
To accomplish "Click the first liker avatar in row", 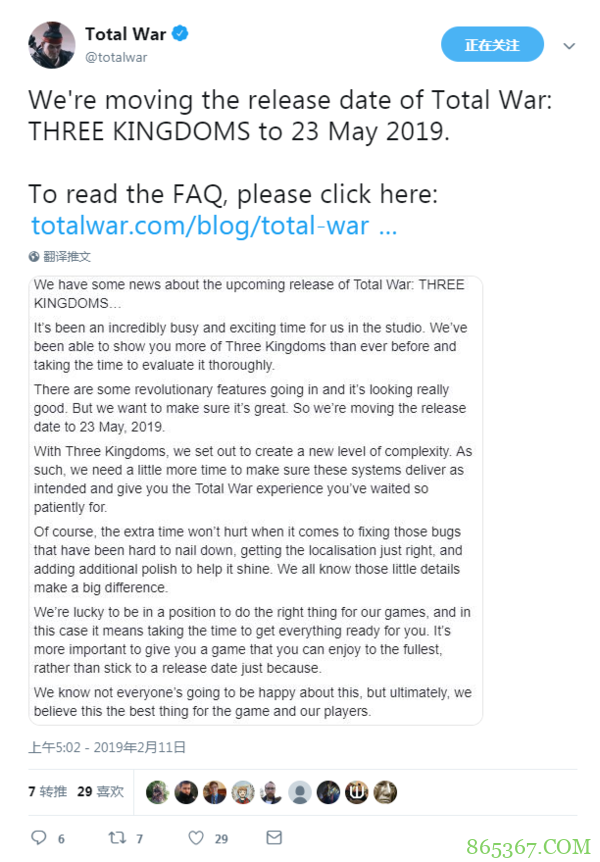I will [158, 792].
